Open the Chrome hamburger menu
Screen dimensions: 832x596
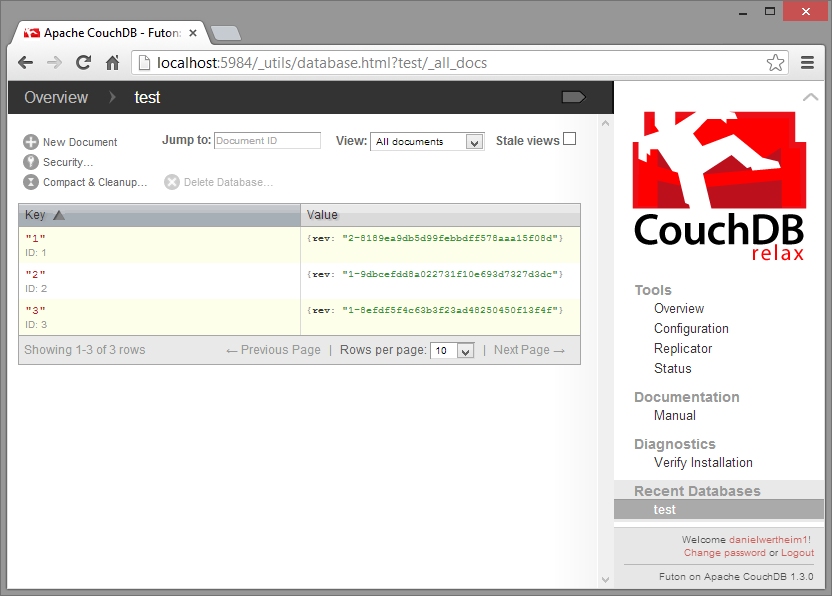click(807, 63)
